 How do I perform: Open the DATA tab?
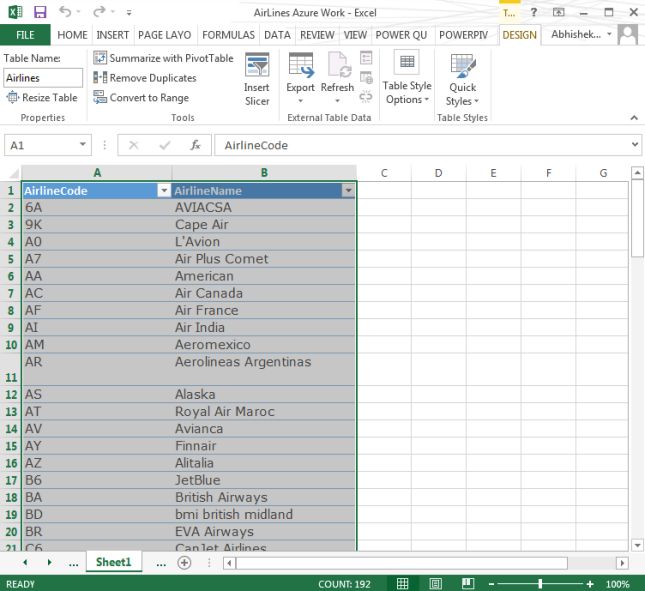point(277,35)
